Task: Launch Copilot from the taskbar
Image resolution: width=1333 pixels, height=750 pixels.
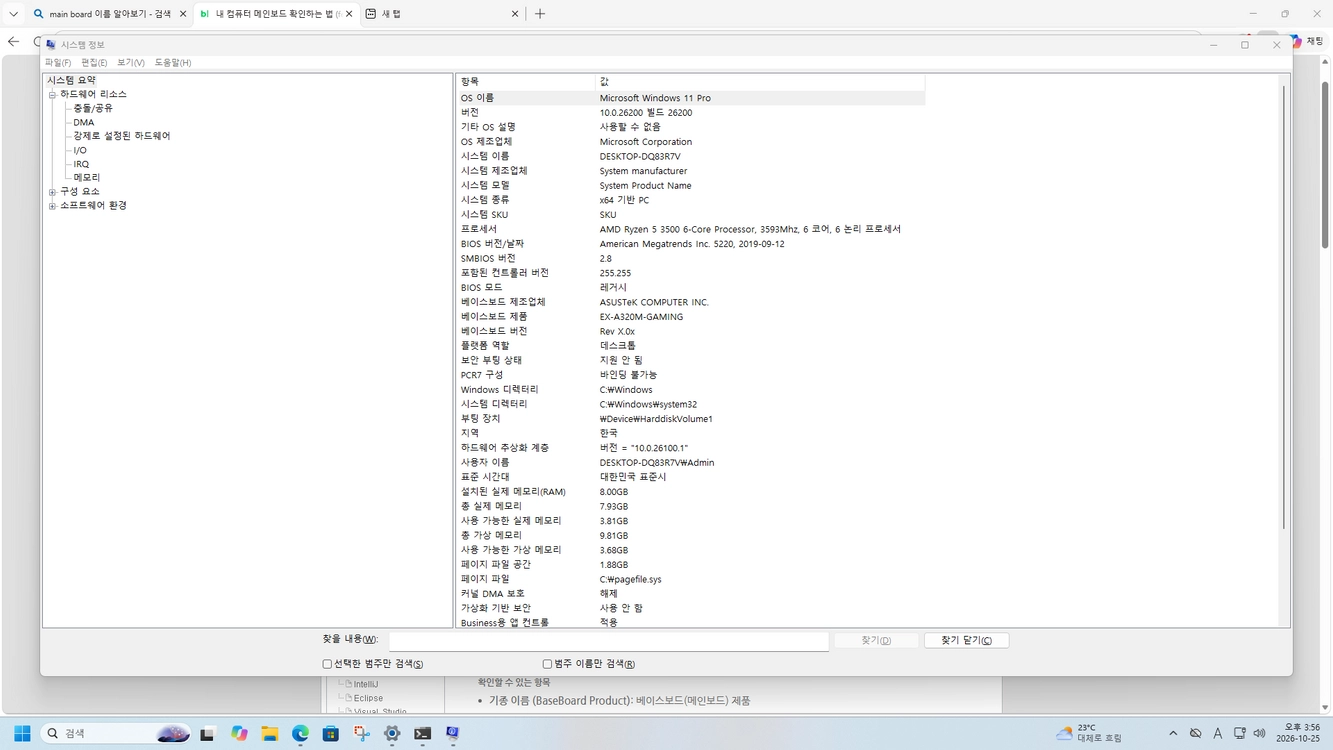Action: 239,733
